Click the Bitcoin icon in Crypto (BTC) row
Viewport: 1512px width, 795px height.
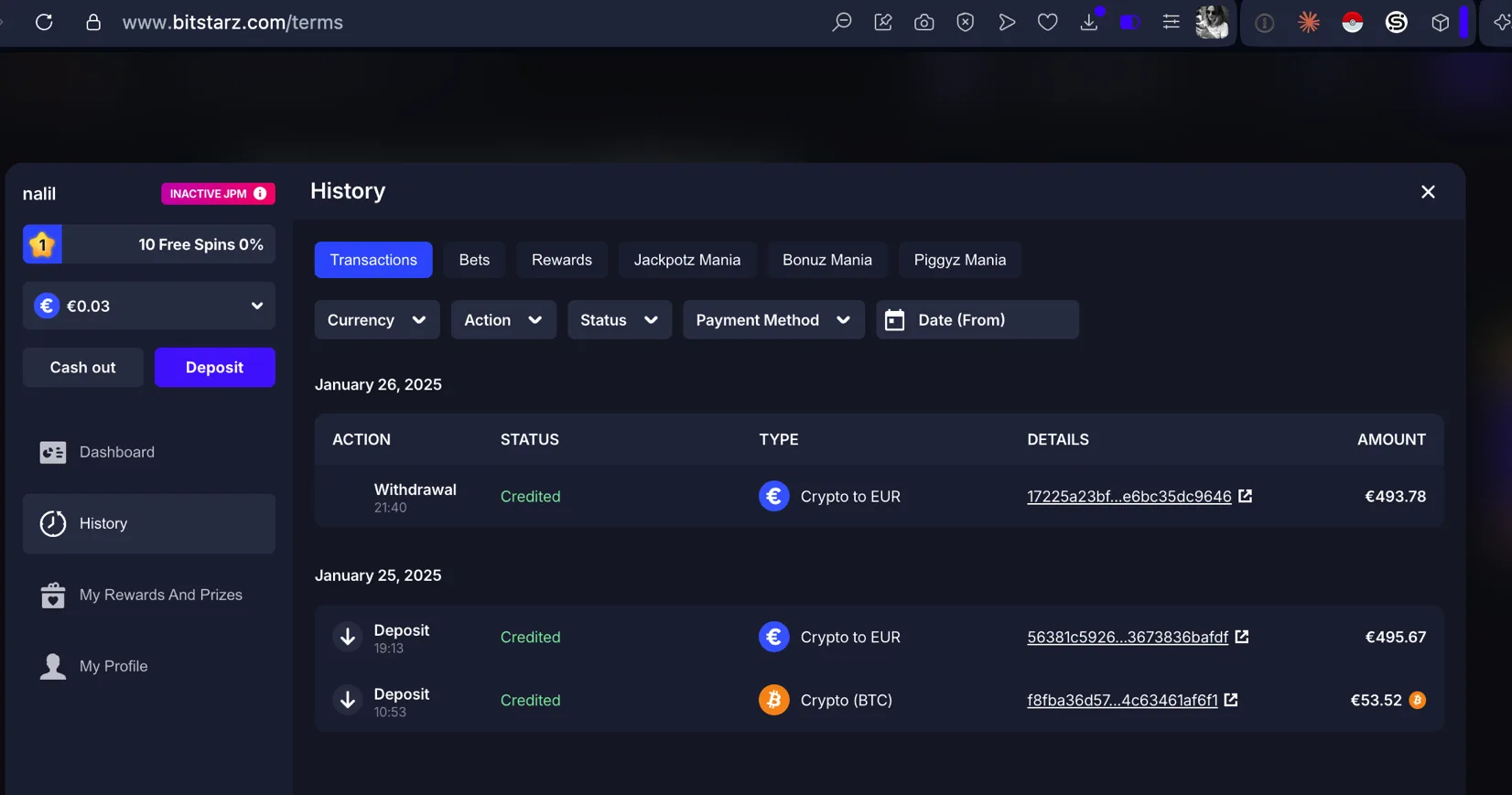pos(774,700)
